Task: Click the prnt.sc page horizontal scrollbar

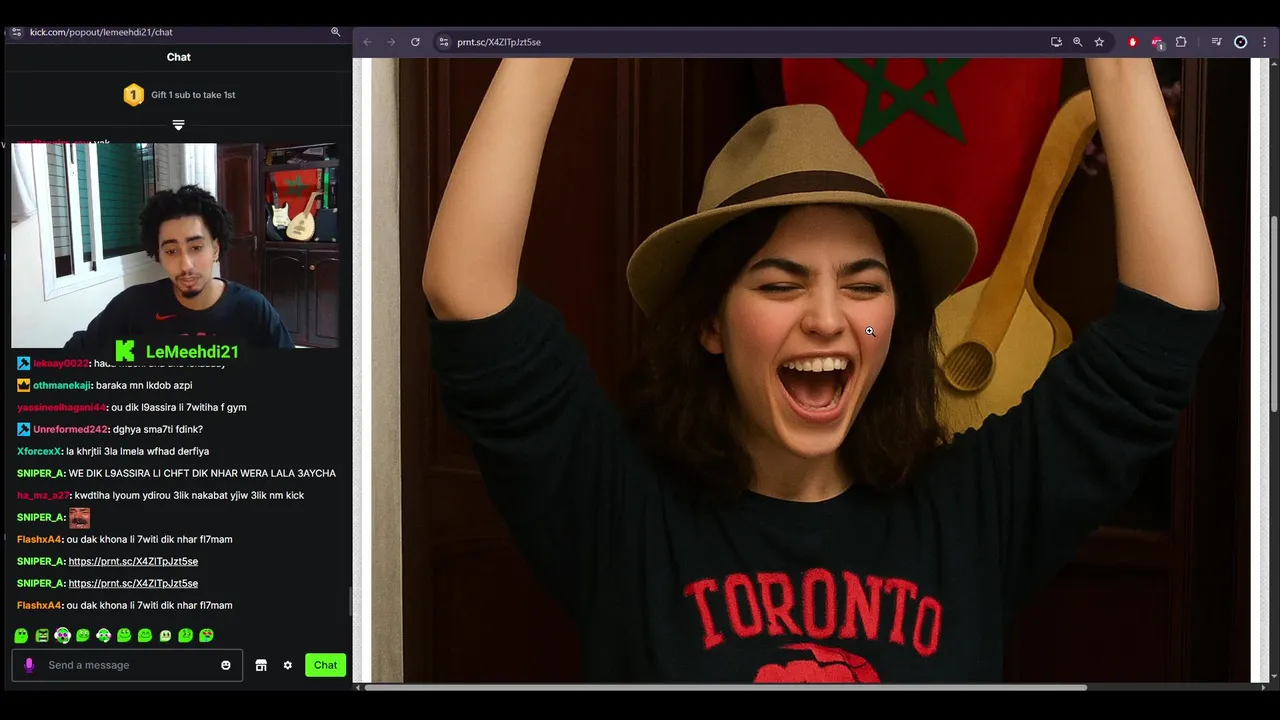Action: [x=725, y=687]
